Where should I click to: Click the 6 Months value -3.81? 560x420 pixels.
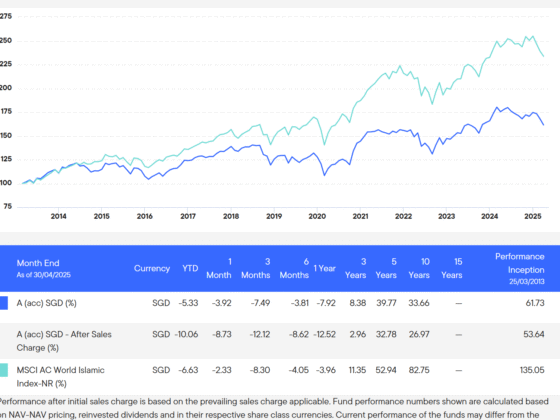(299, 303)
